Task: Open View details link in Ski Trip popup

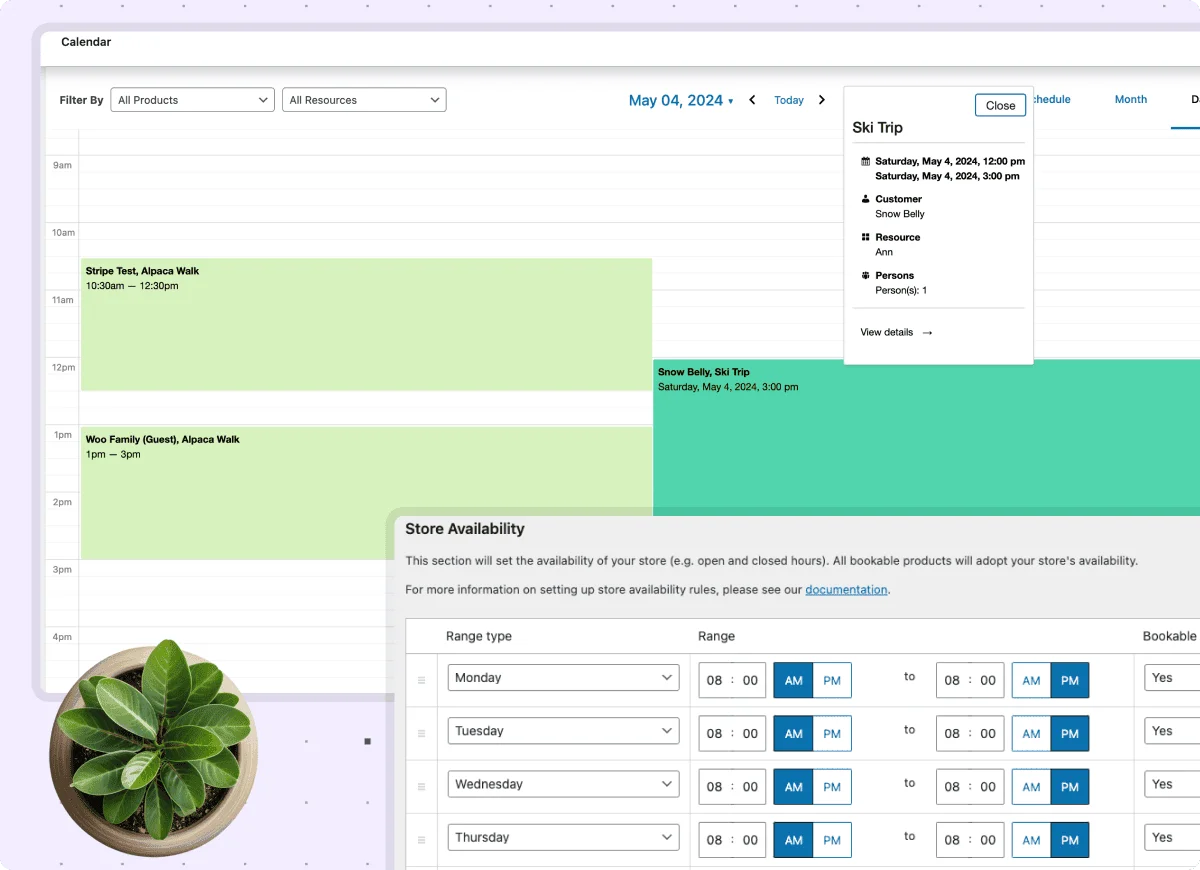Action: click(896, 332)
